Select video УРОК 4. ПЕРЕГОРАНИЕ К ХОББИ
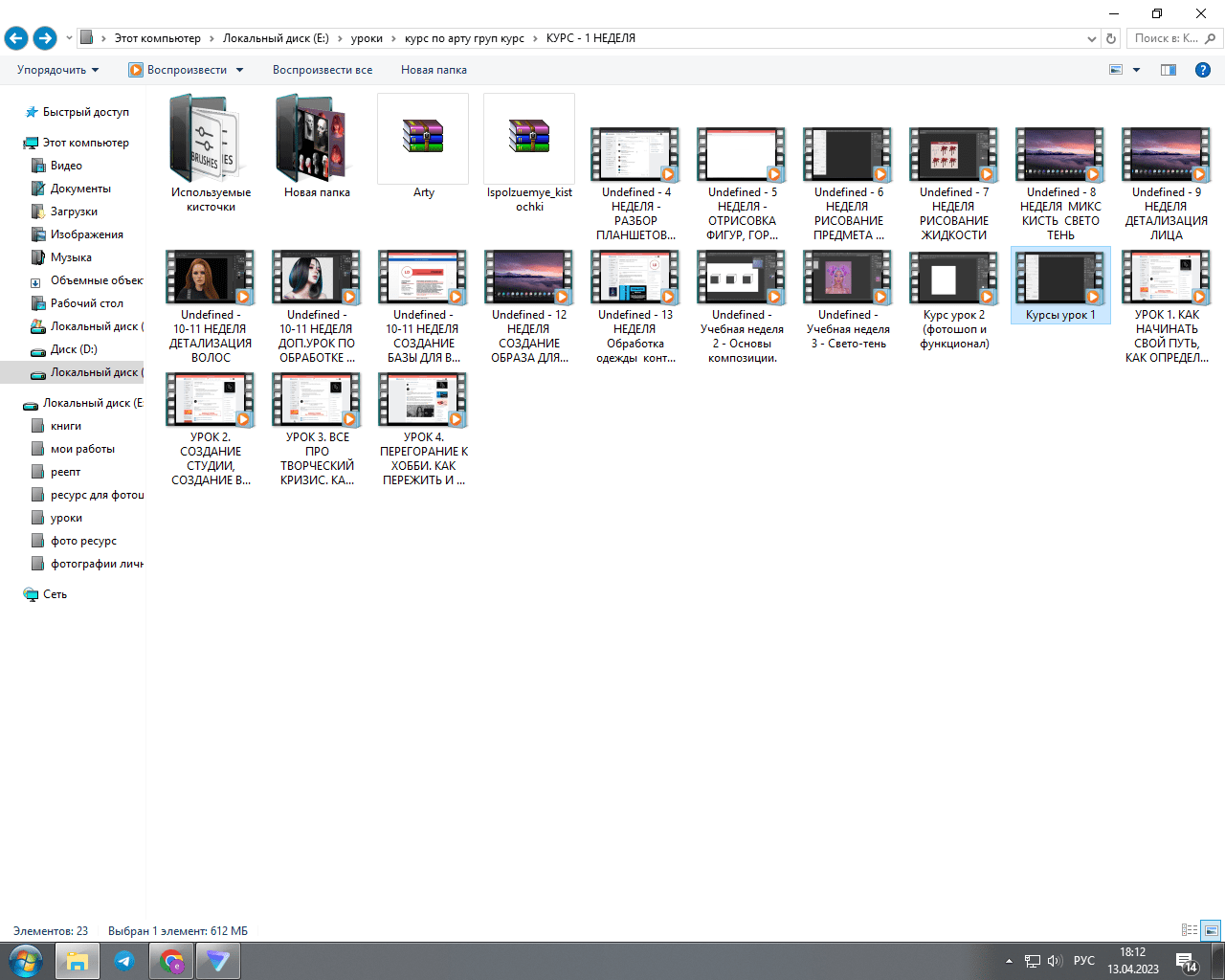 coord(423,429)
